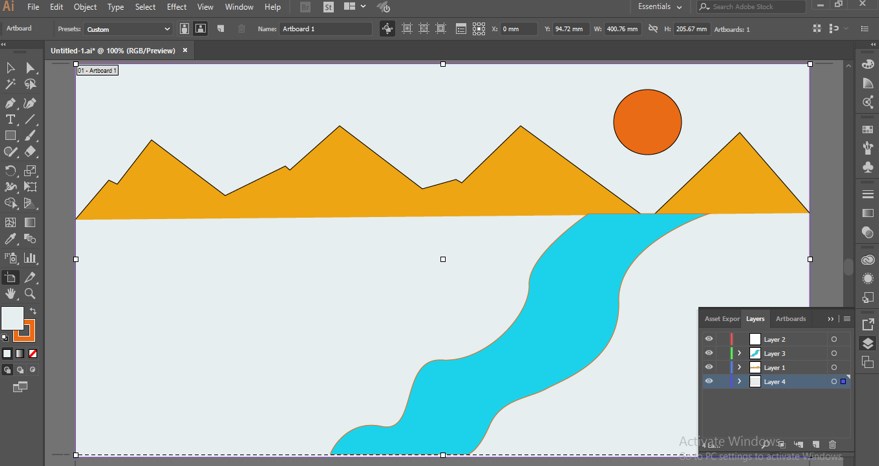Select the Direct Selection tool

coord(30,68)
